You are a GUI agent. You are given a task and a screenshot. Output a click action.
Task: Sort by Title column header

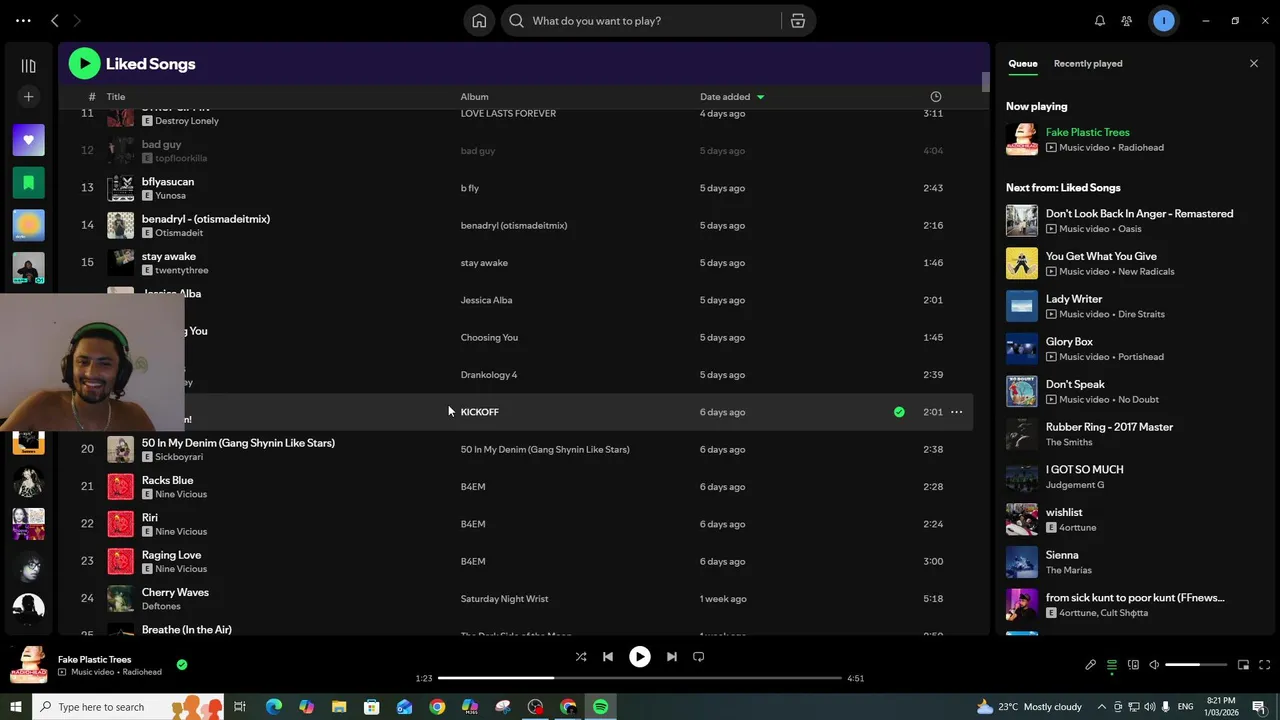116,97
